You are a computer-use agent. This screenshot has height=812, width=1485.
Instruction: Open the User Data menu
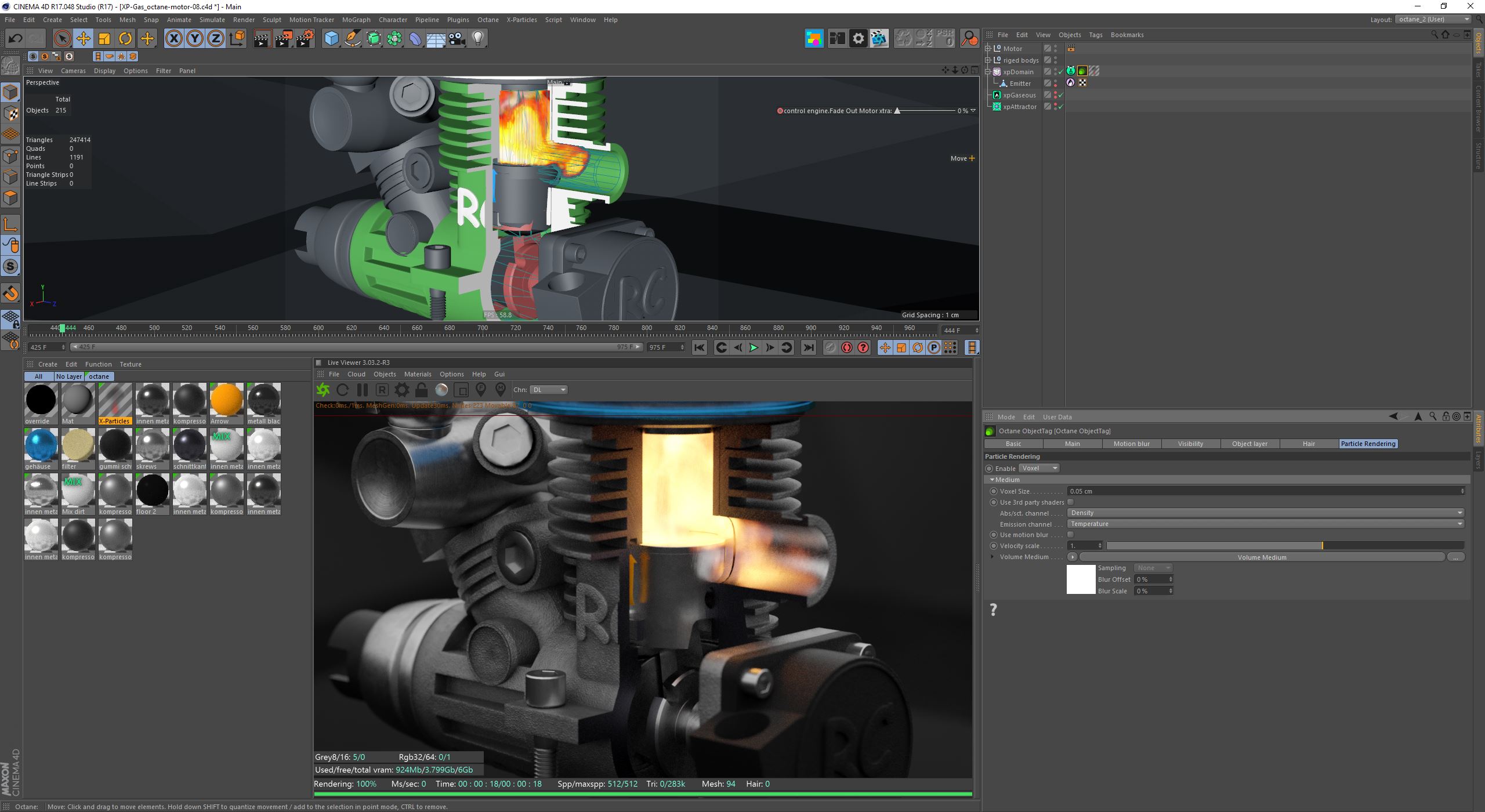[x=1057, y=417]
